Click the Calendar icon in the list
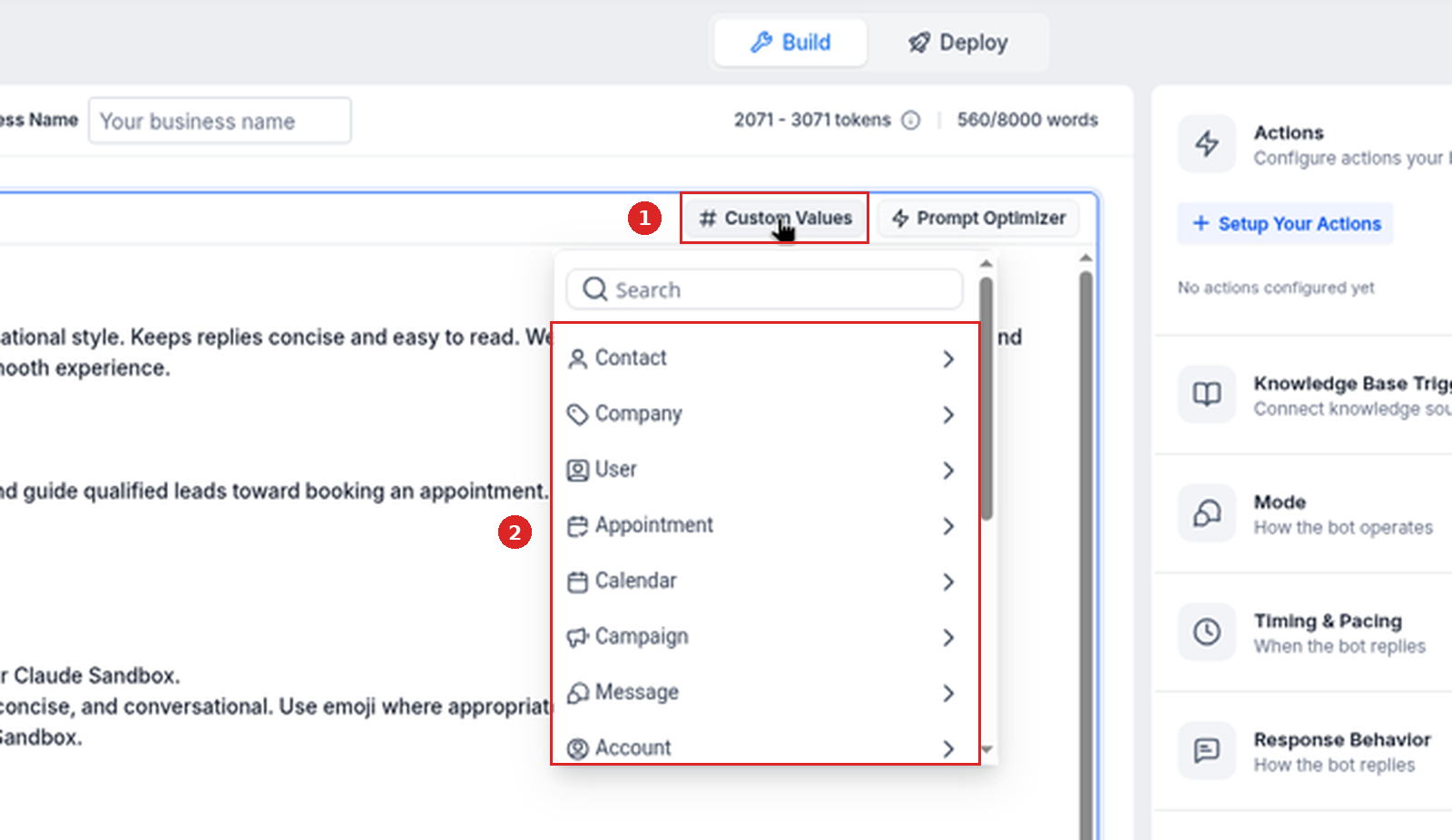This screenshot has width=1452, height=840. coord(577,581)
